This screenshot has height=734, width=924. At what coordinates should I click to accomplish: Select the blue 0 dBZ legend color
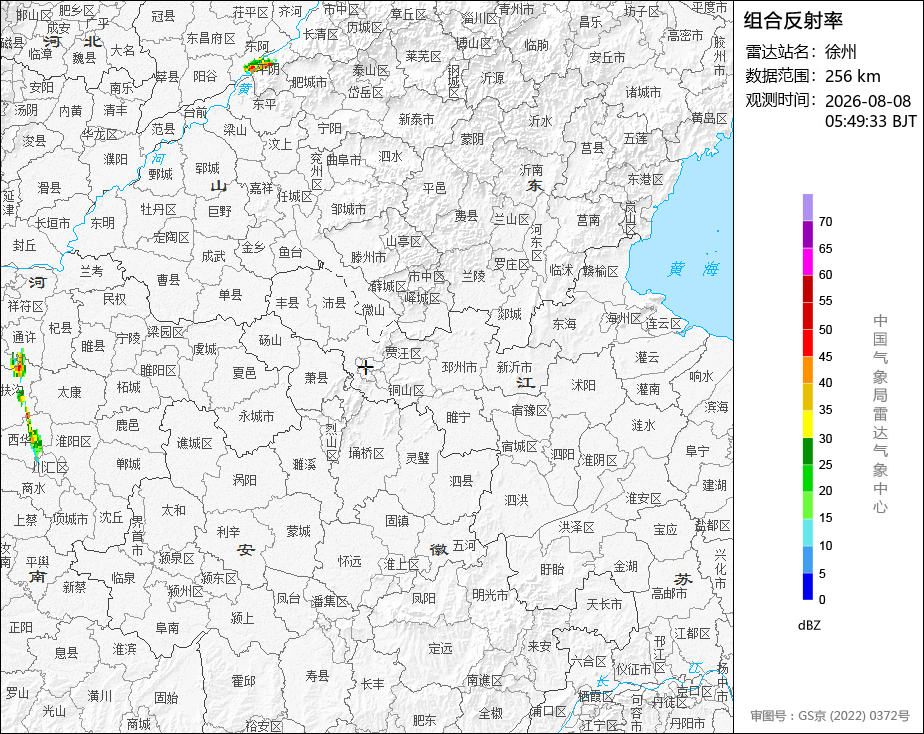[807, 587]
